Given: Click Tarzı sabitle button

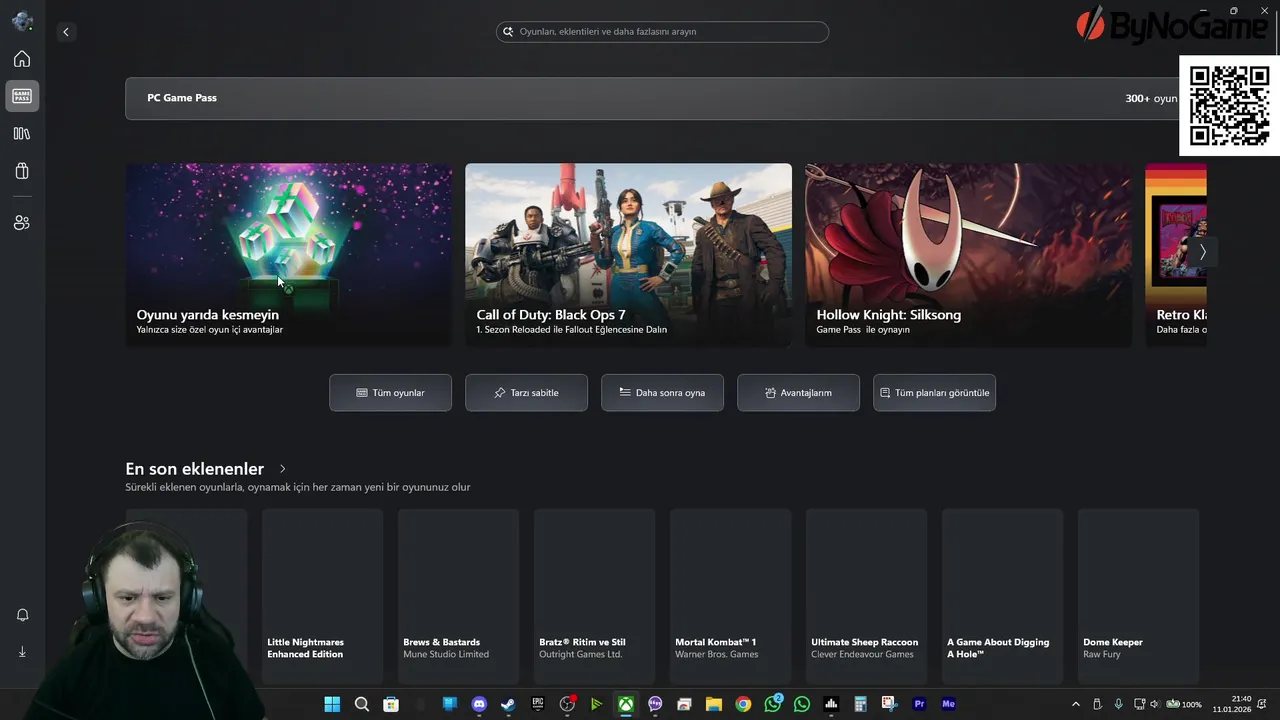Looking at the screenshot, I should [x=526, y=393].
